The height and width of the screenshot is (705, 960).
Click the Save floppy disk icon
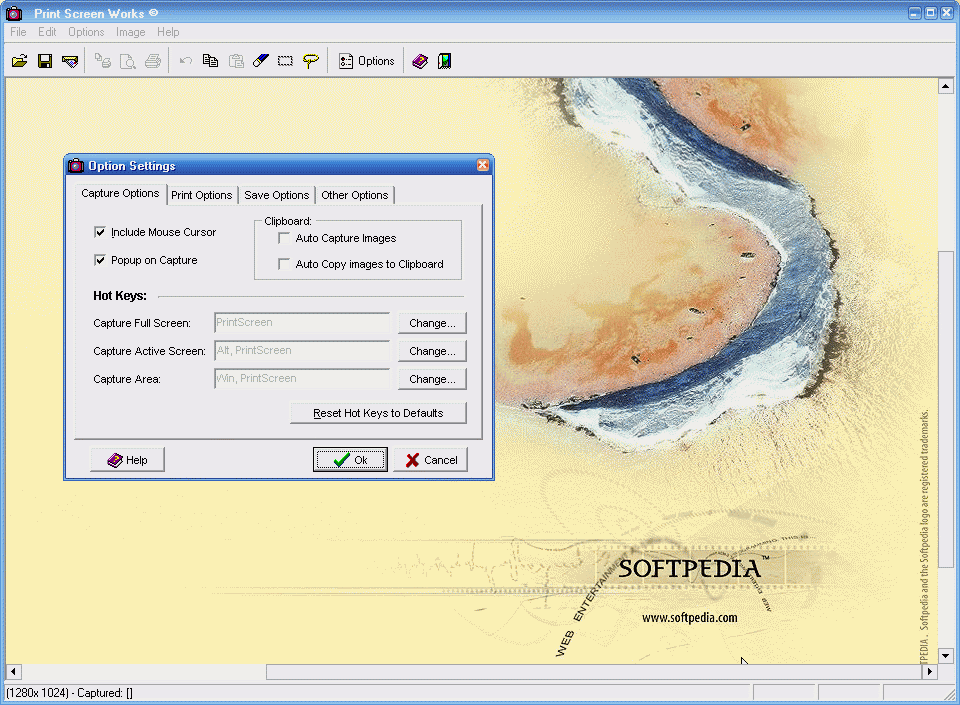tap(45, 61)
